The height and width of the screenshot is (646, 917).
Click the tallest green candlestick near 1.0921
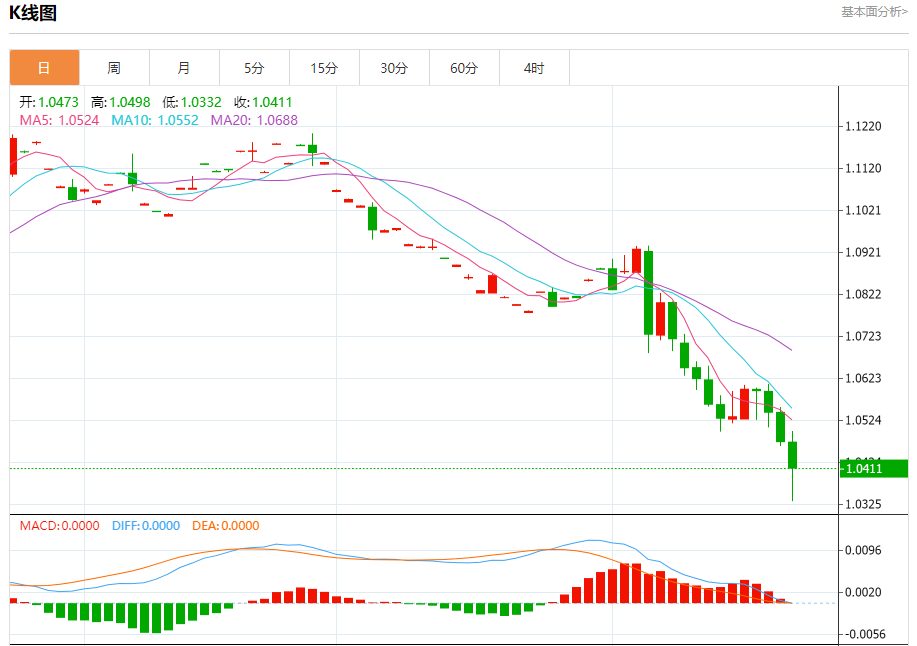pyautogui.click(x=649, y=293)
